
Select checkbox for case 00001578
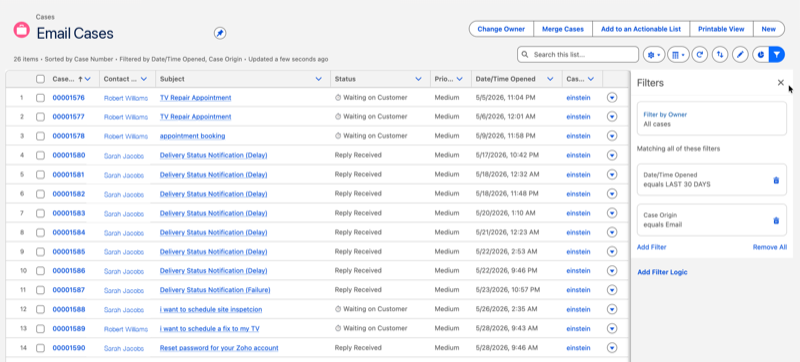click(40, 136)
